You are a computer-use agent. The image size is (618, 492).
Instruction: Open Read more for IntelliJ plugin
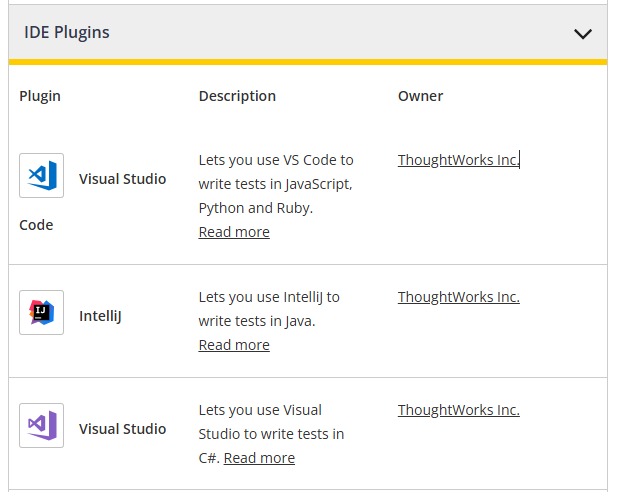click(234, 345)
